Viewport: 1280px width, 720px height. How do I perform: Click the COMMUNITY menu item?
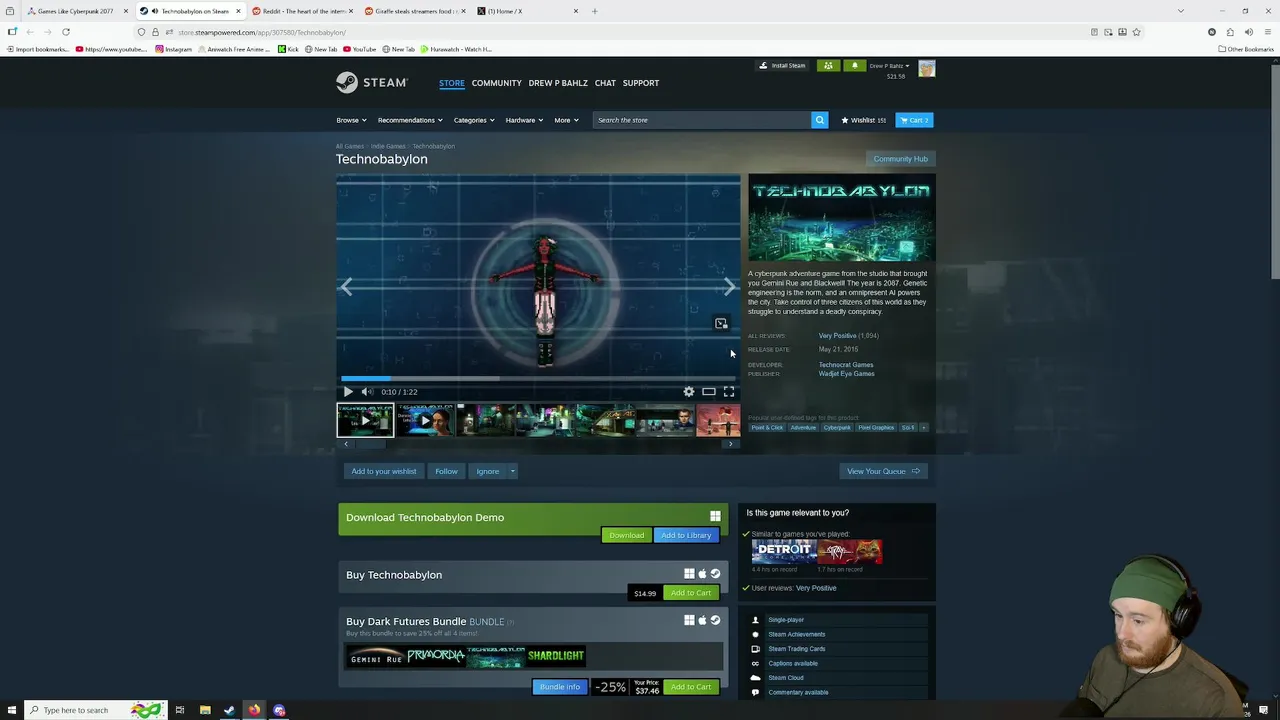coord(496,83)
